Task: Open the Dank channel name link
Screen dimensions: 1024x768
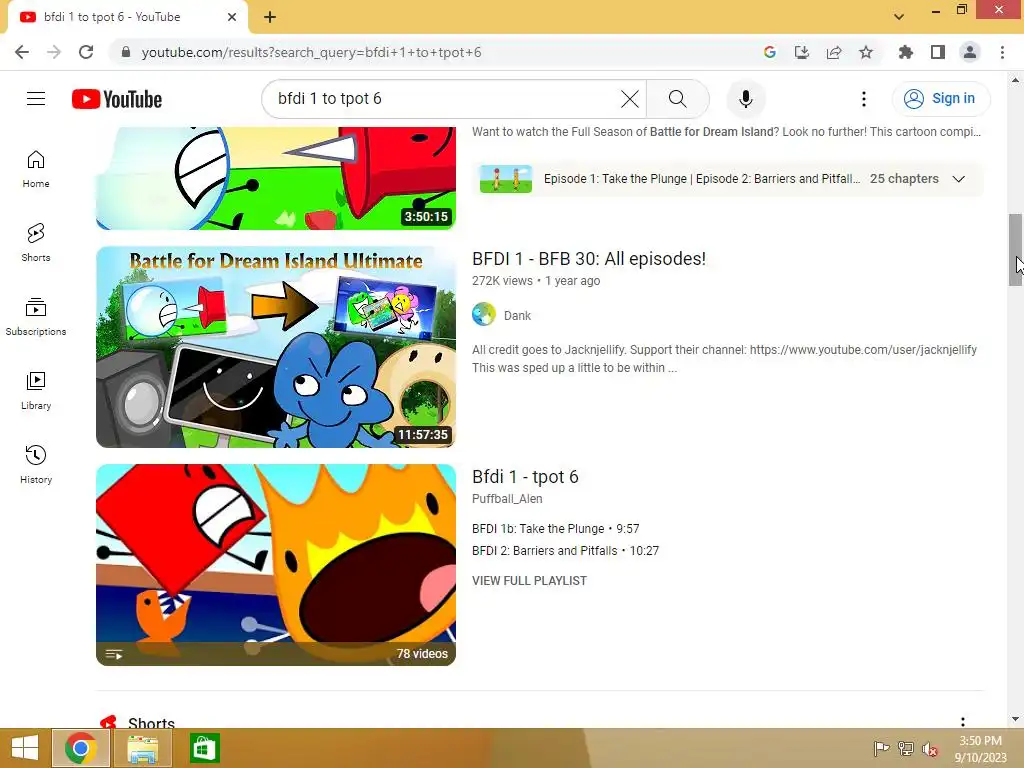Action: [x=517, y=315]
